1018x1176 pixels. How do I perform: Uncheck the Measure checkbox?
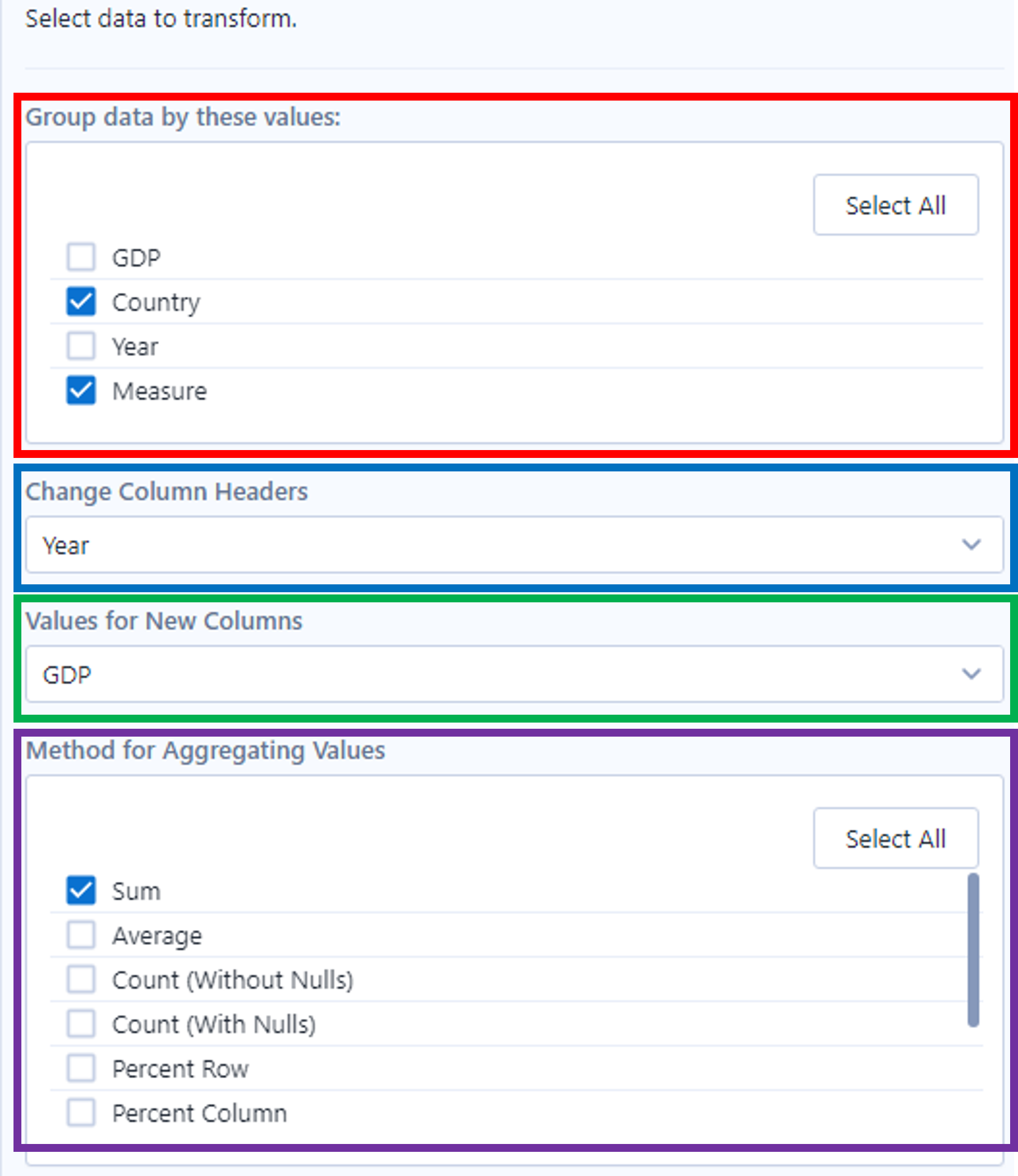81,391
